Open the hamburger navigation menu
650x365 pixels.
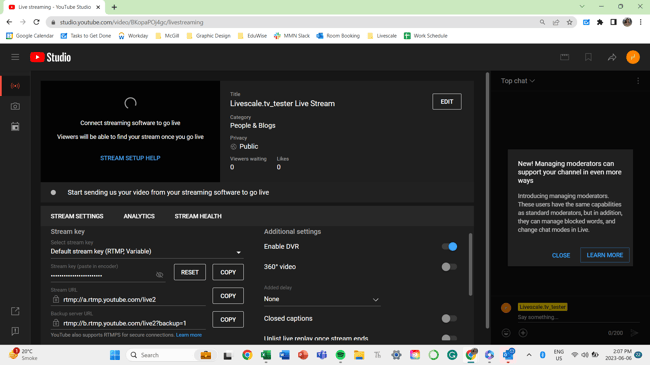click(x=15, y=57)
